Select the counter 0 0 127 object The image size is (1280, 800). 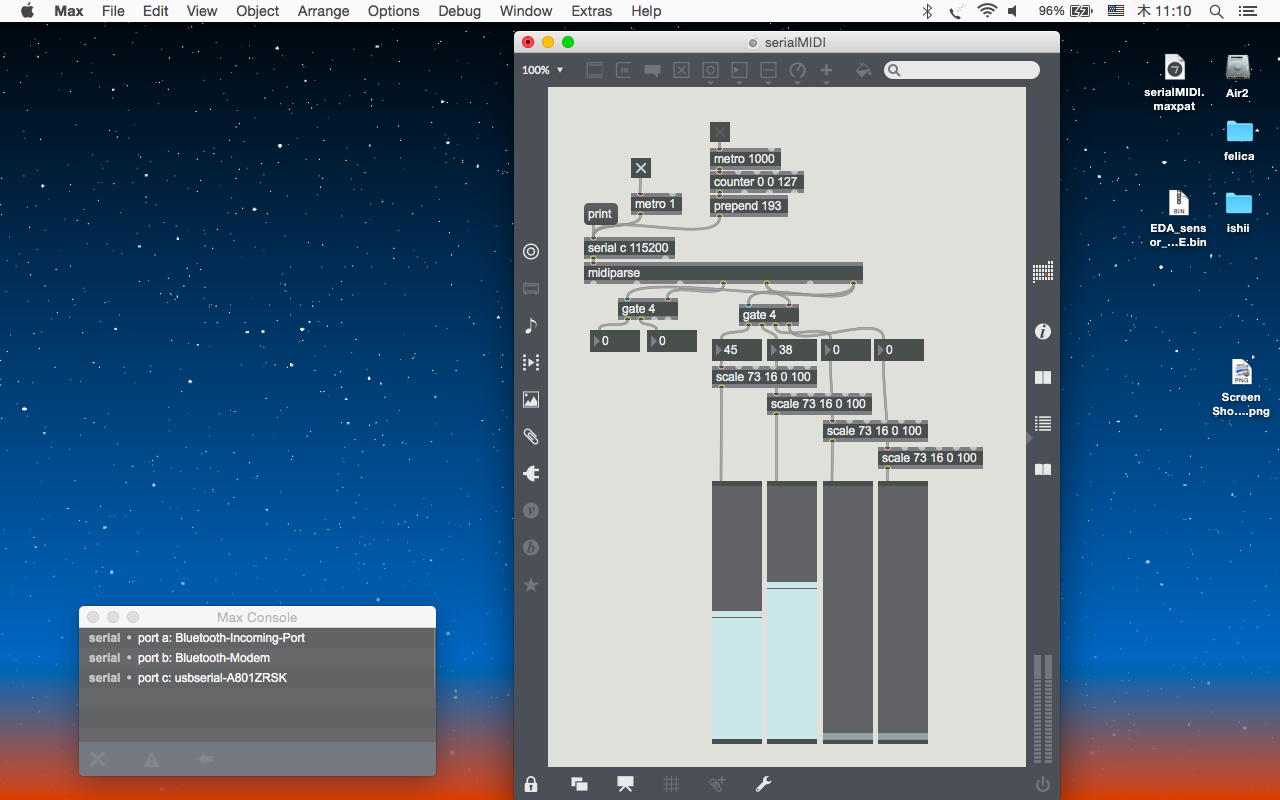click(x=756, y=183)
